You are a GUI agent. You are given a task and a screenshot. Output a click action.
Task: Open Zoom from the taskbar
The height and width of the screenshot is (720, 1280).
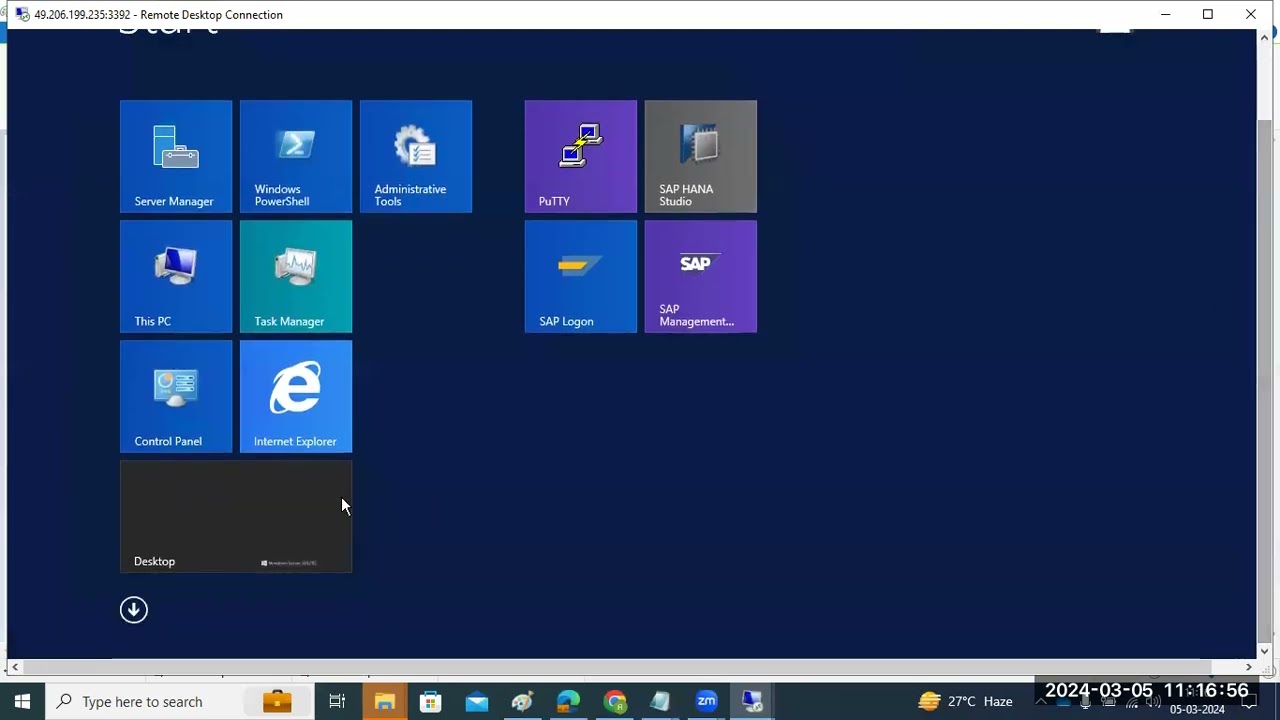click(x=707, y=701)
